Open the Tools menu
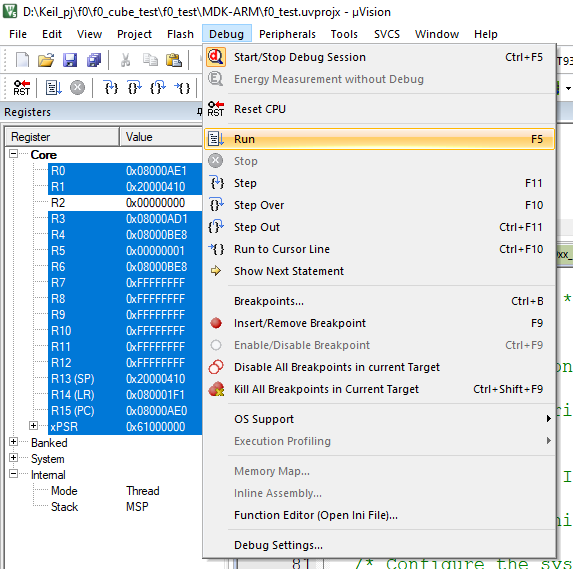The width and height of the screenshot is (573, 569). 344,34
